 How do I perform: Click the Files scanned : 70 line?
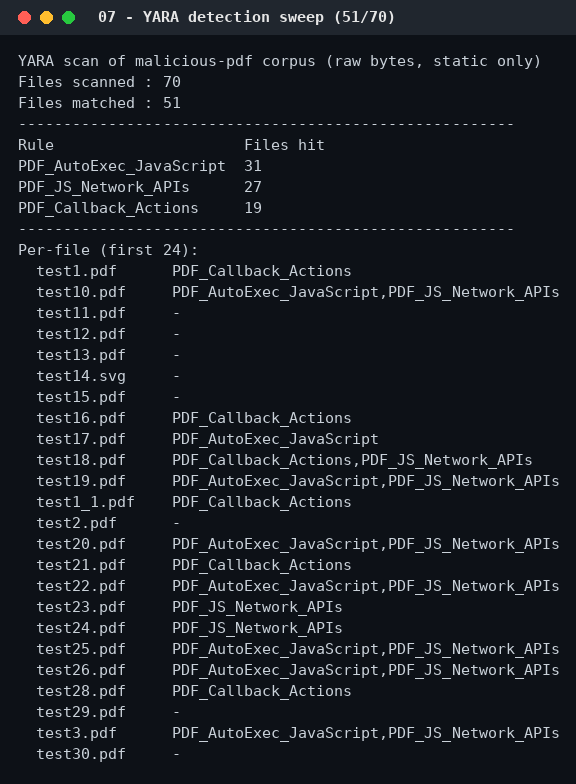click(100, 82)
